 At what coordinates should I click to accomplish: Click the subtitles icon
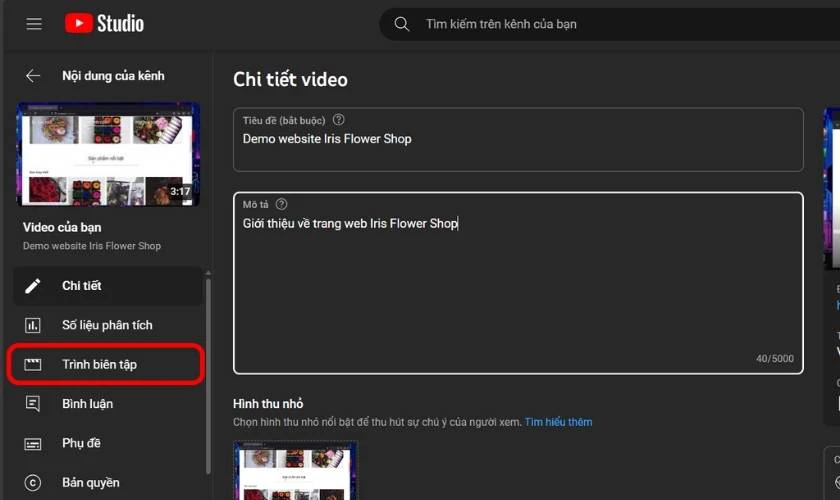[x=33, y=444]
